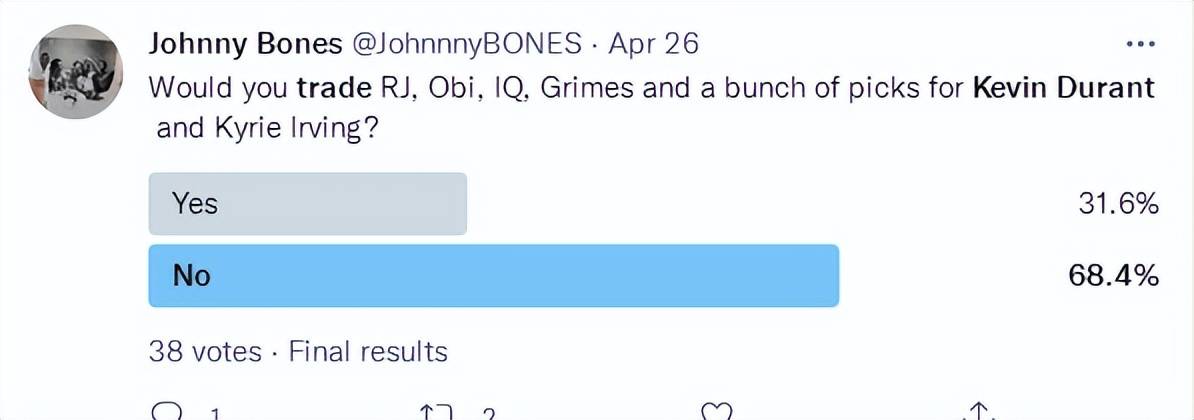Click the retweet arrows icon

click(438, 412)
